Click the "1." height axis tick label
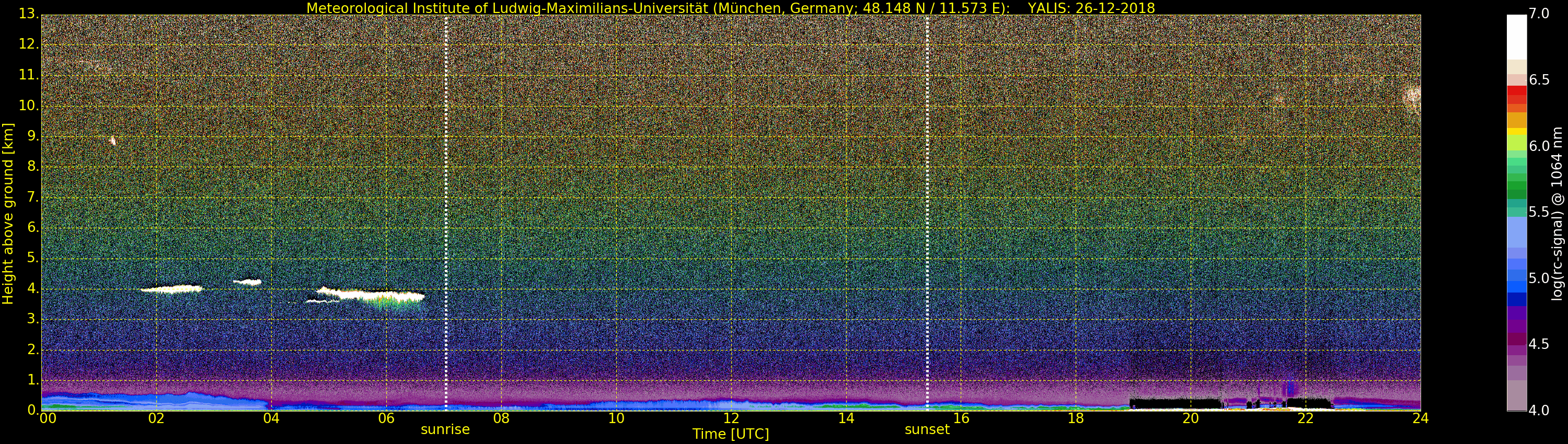 [33, 380]
